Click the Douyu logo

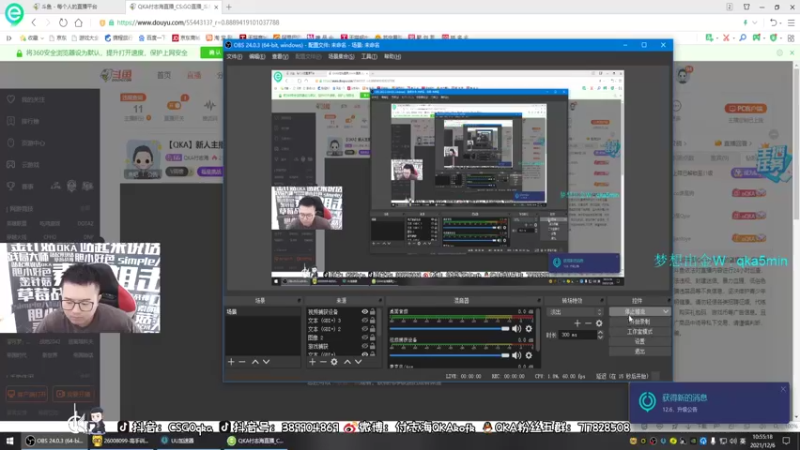[x=117, y=76]
